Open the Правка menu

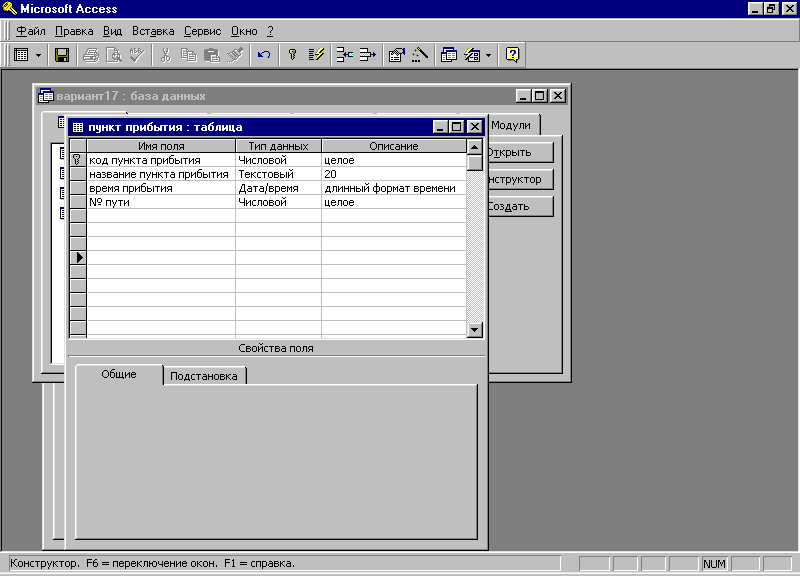[74, 31]
